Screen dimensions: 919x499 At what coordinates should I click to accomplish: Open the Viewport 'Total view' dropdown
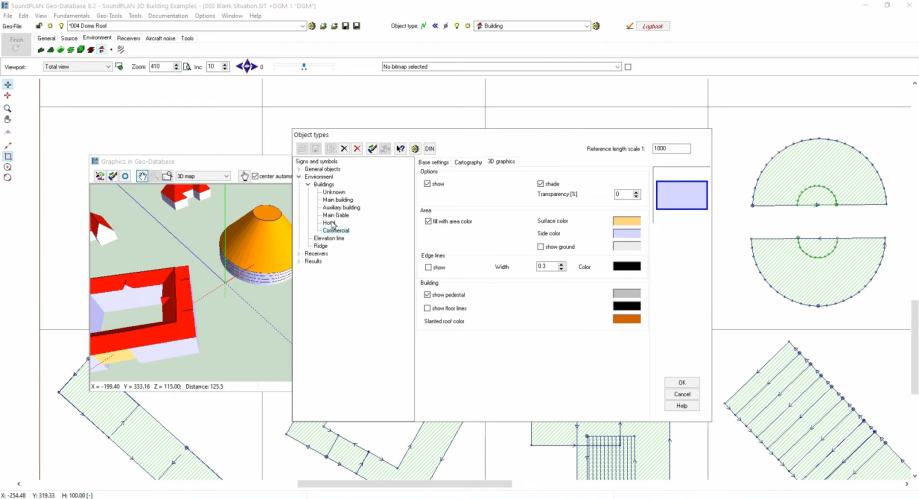(108, 67)
